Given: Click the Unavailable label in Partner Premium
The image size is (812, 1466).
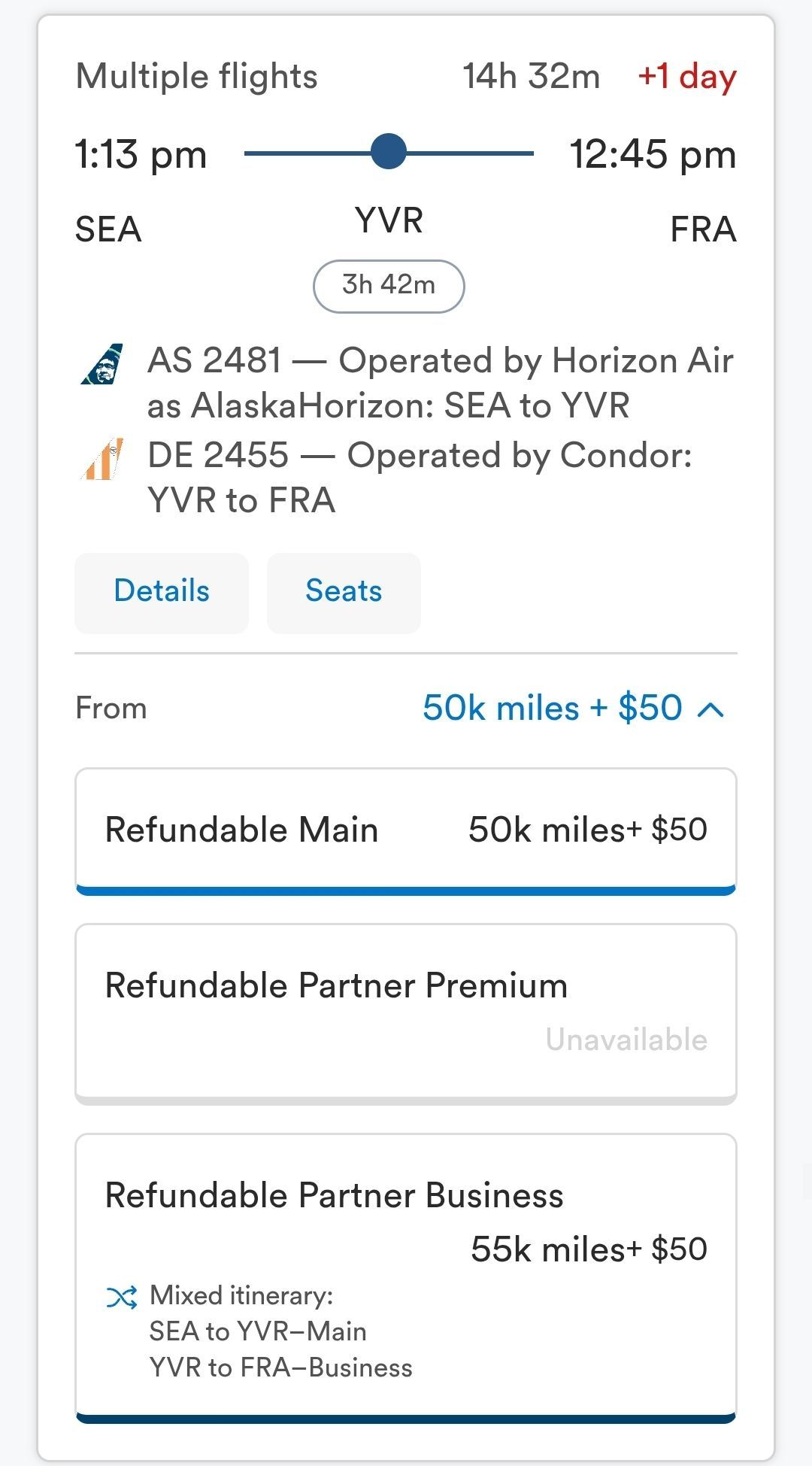Looking at the screenshot, I should pyautogui.click(x=626, y=1040).
